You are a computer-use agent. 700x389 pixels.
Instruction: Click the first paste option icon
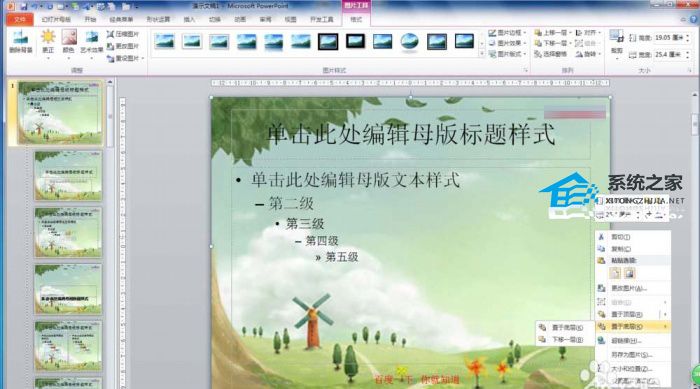point(615,273)
